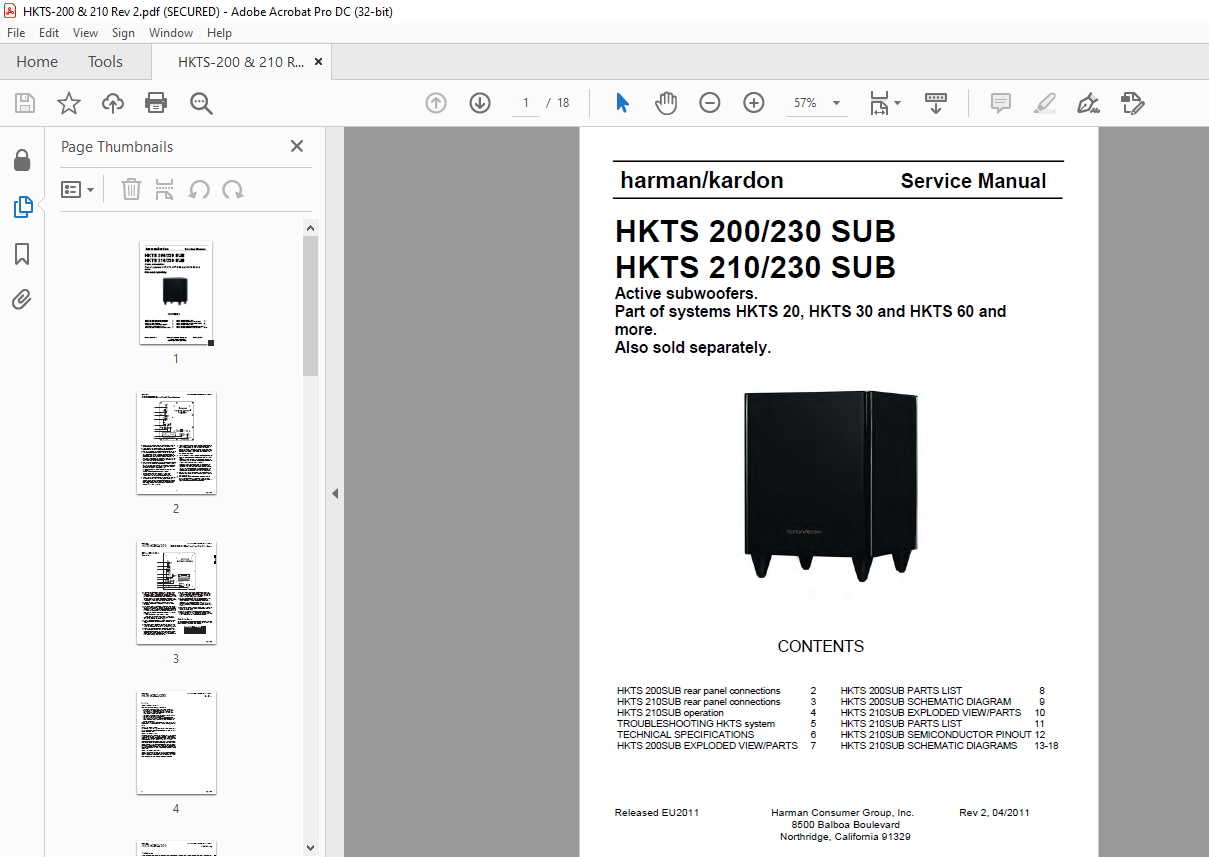Select the arrow Selection tool
Image resolution: width=1209 pixels, height=857 pixels.
[622, 103]
